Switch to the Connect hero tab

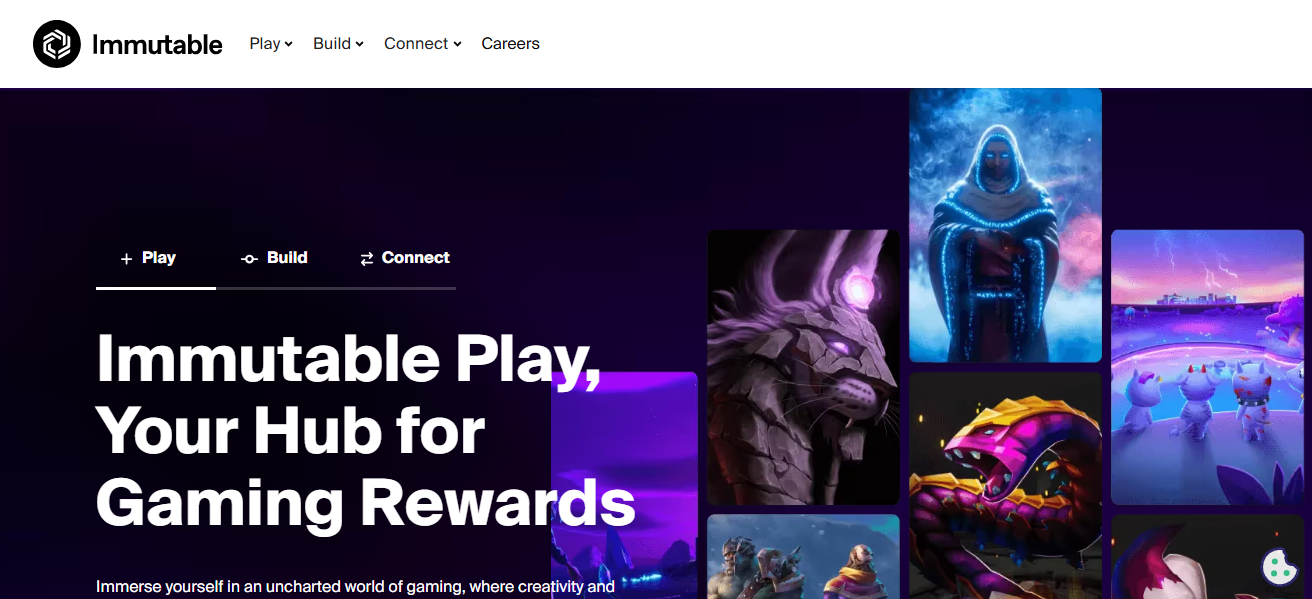[405, 258]
